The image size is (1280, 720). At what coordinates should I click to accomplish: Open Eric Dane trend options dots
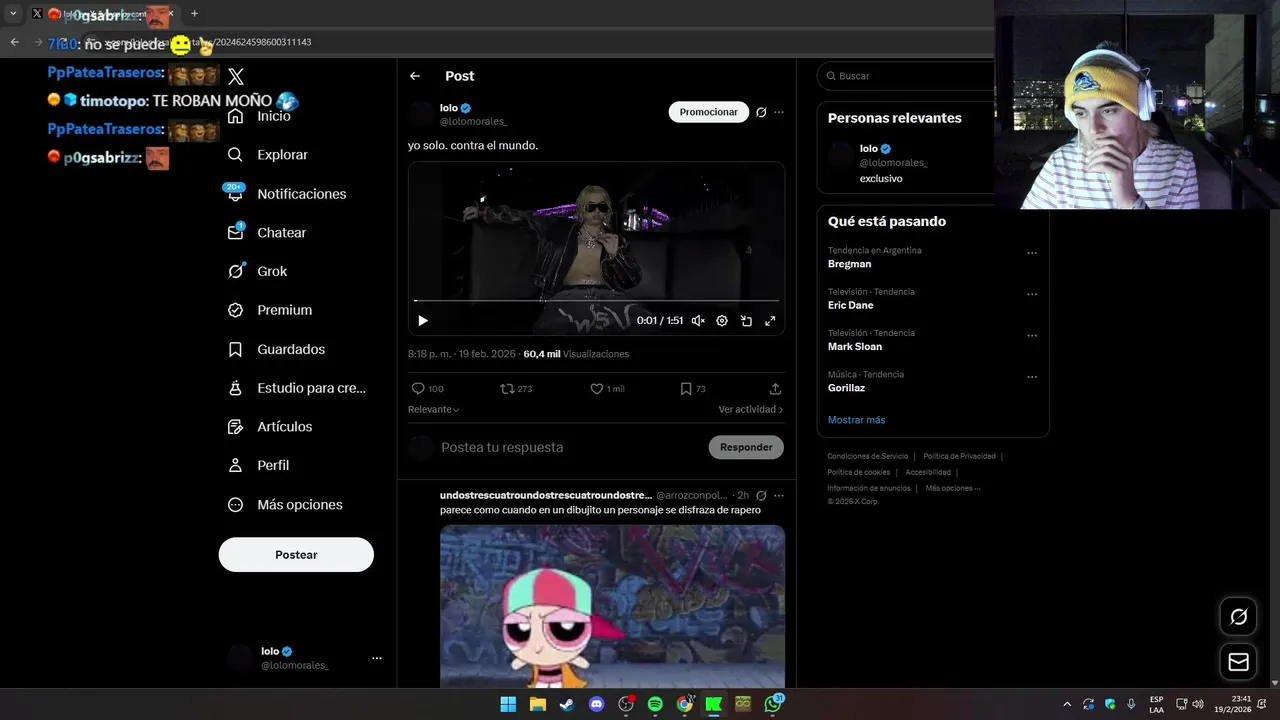click(1032, 294)
